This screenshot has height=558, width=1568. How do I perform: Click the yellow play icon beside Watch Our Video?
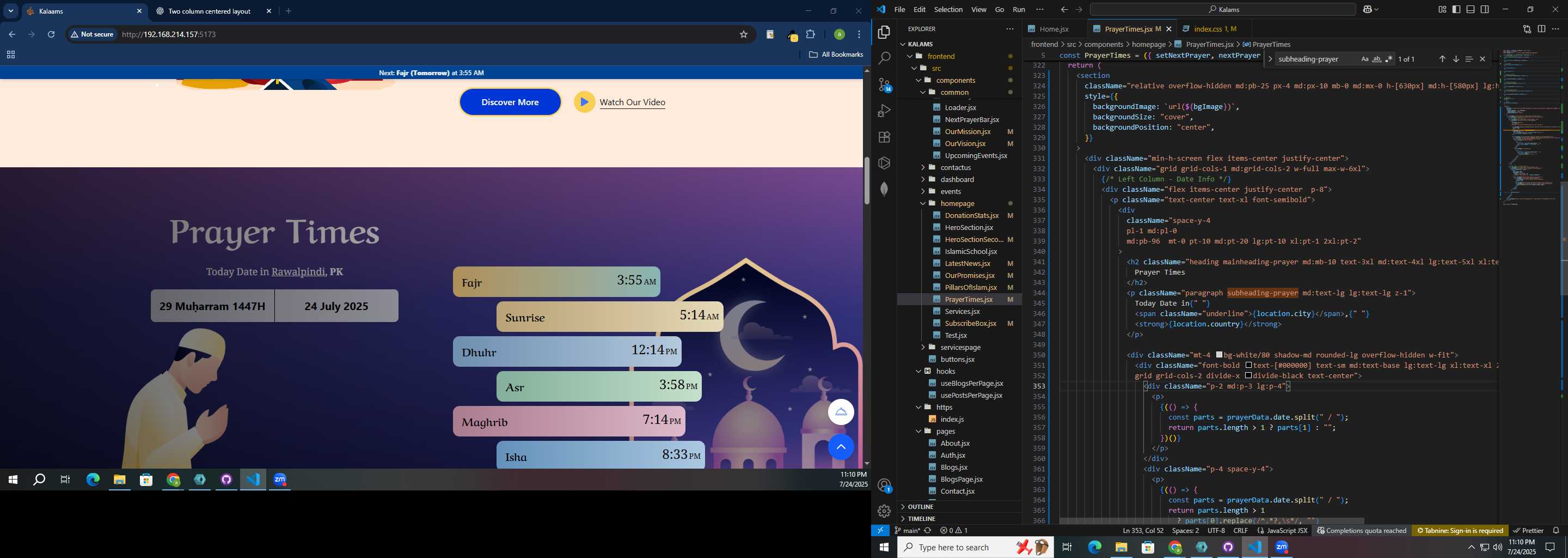(584, 102)
